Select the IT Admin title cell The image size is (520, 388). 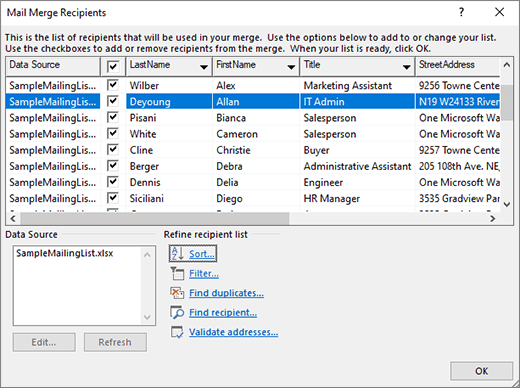357,101
